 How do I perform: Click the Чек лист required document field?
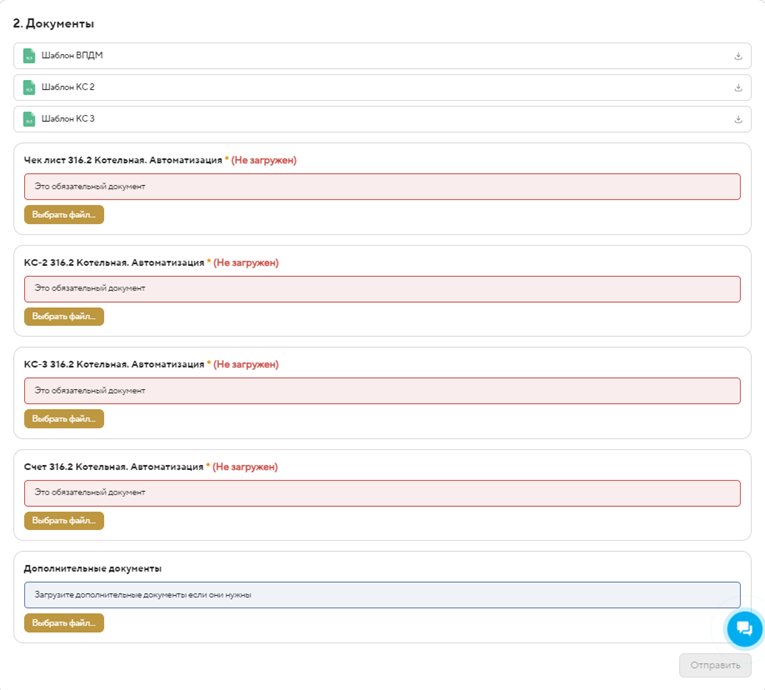(x=382, y=187)
